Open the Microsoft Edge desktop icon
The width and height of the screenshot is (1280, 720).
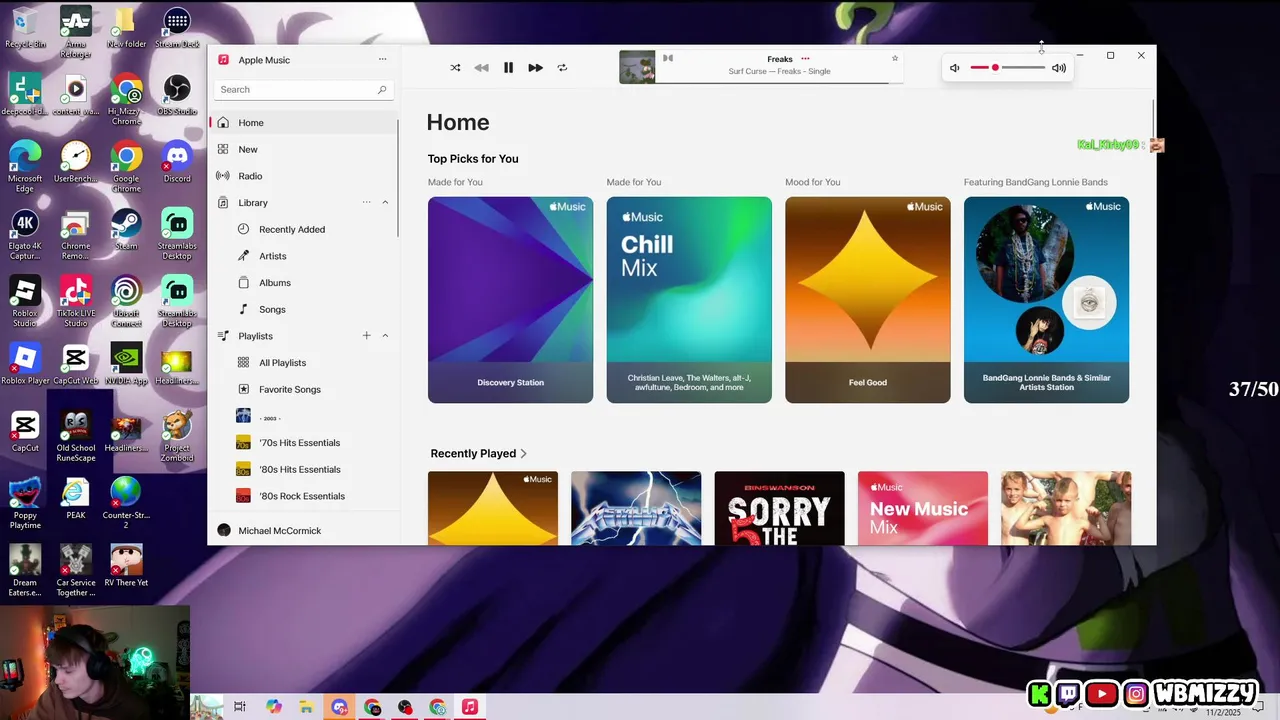pos(25,166)
